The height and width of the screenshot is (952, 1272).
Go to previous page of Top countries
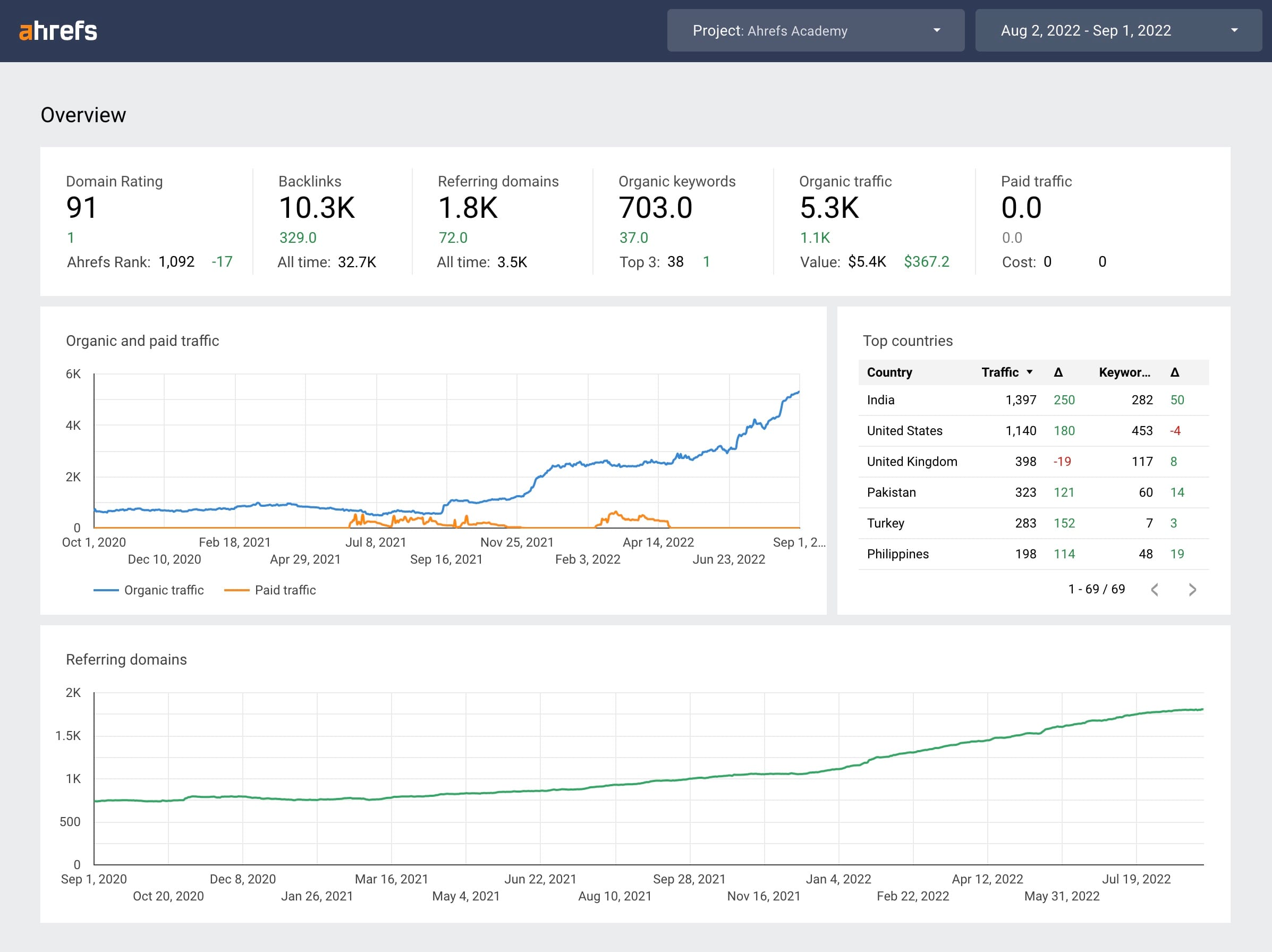[1154, 589]
